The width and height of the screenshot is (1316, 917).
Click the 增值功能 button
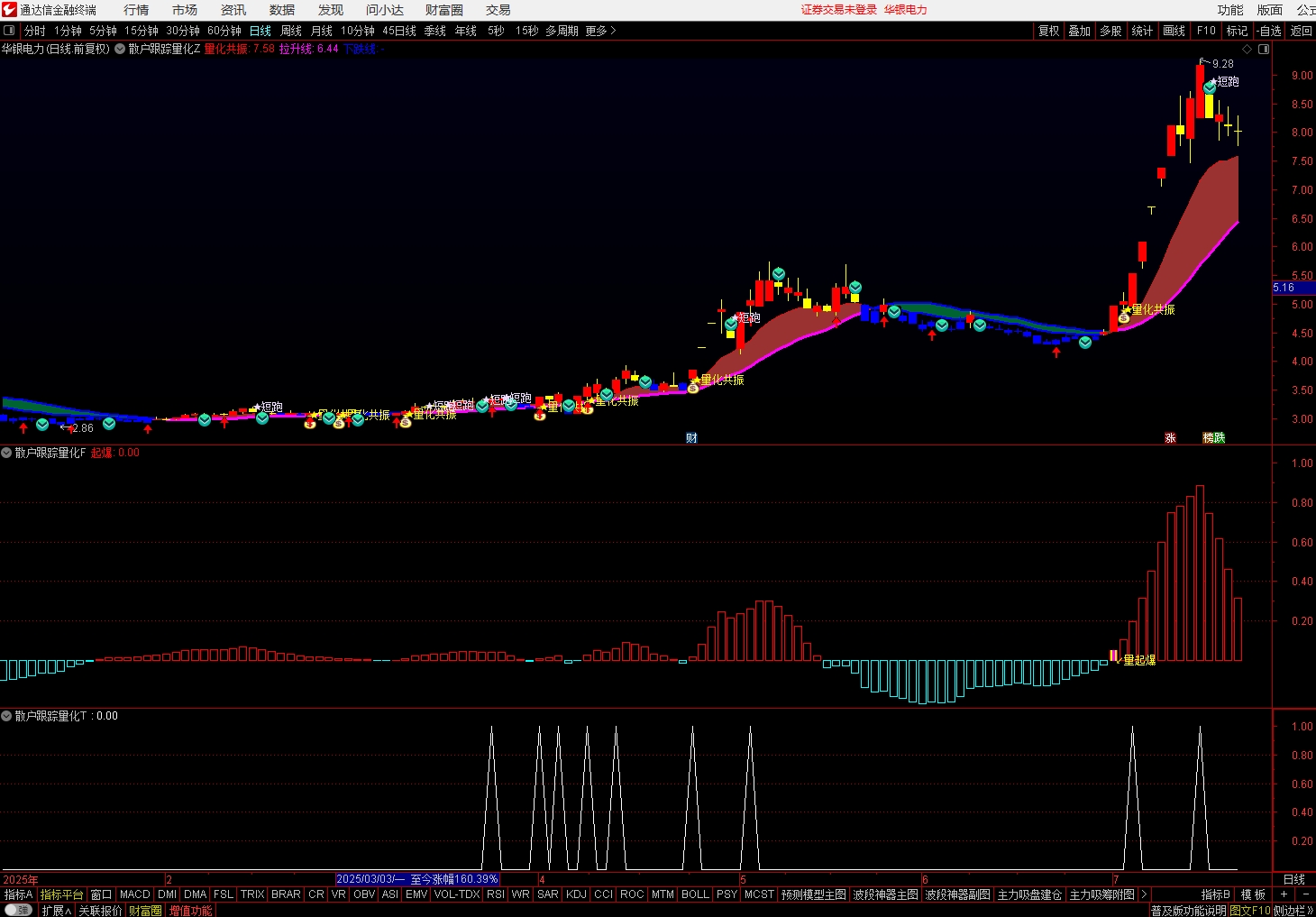191,911
